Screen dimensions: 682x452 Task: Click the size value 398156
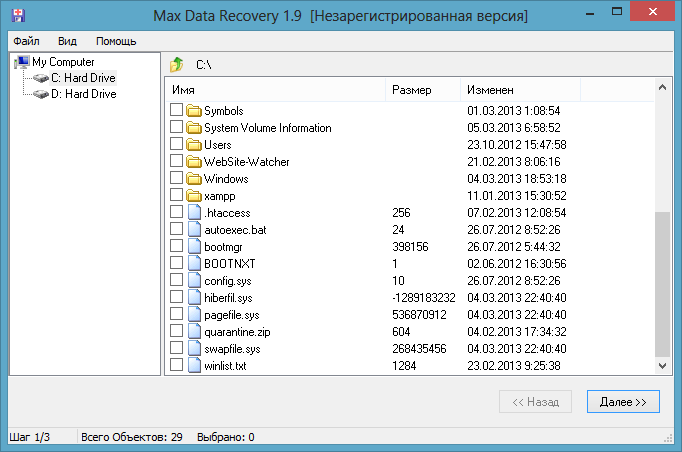pos(410,247)
